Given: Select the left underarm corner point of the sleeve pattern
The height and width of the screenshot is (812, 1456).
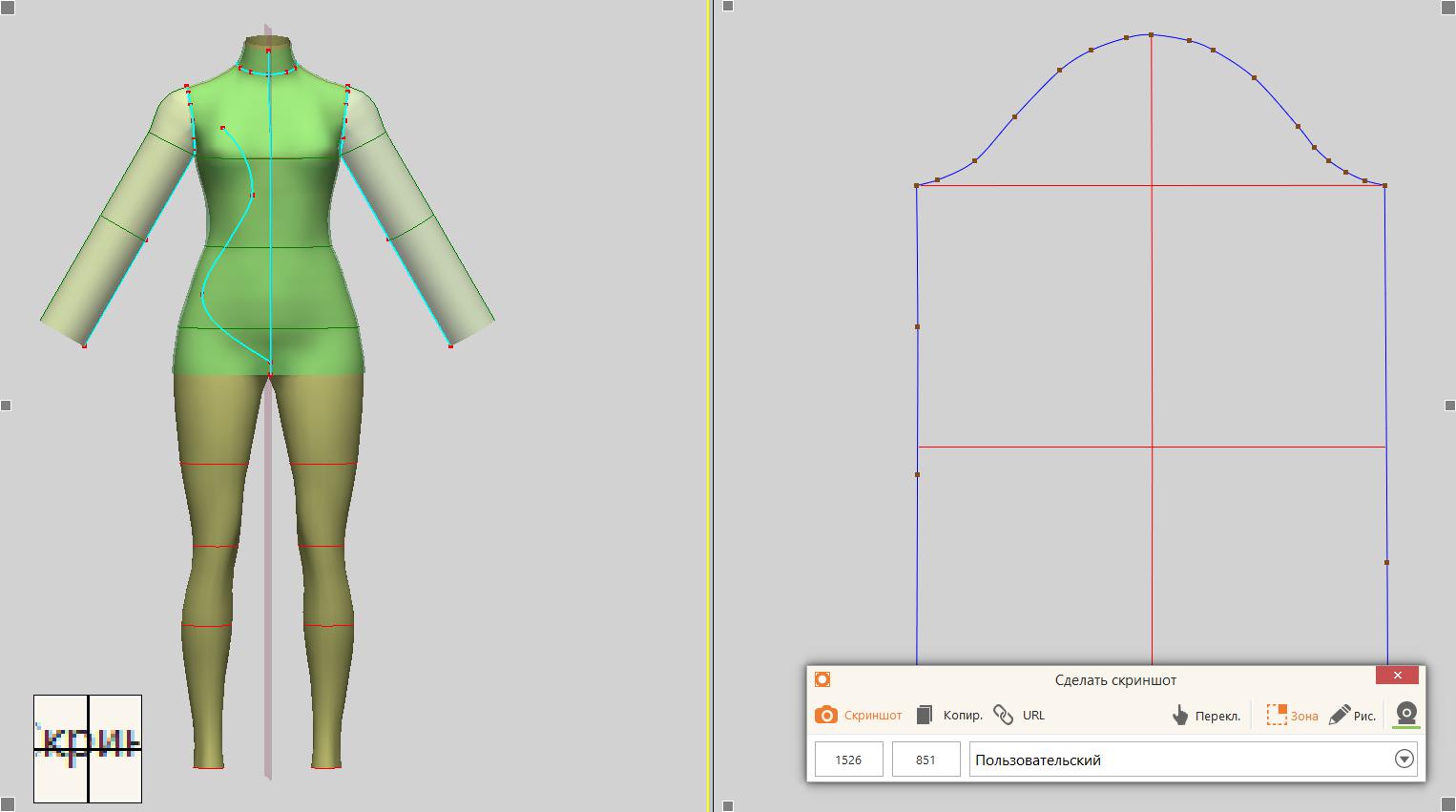Looking at the screenshot, I should tap(917, 185).
